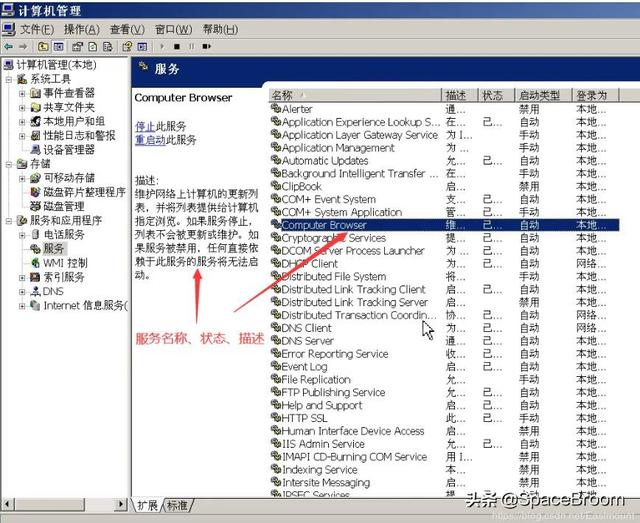Select 服务 node in the tree
The width and height of the screenshot is (640, 523).
53,249
